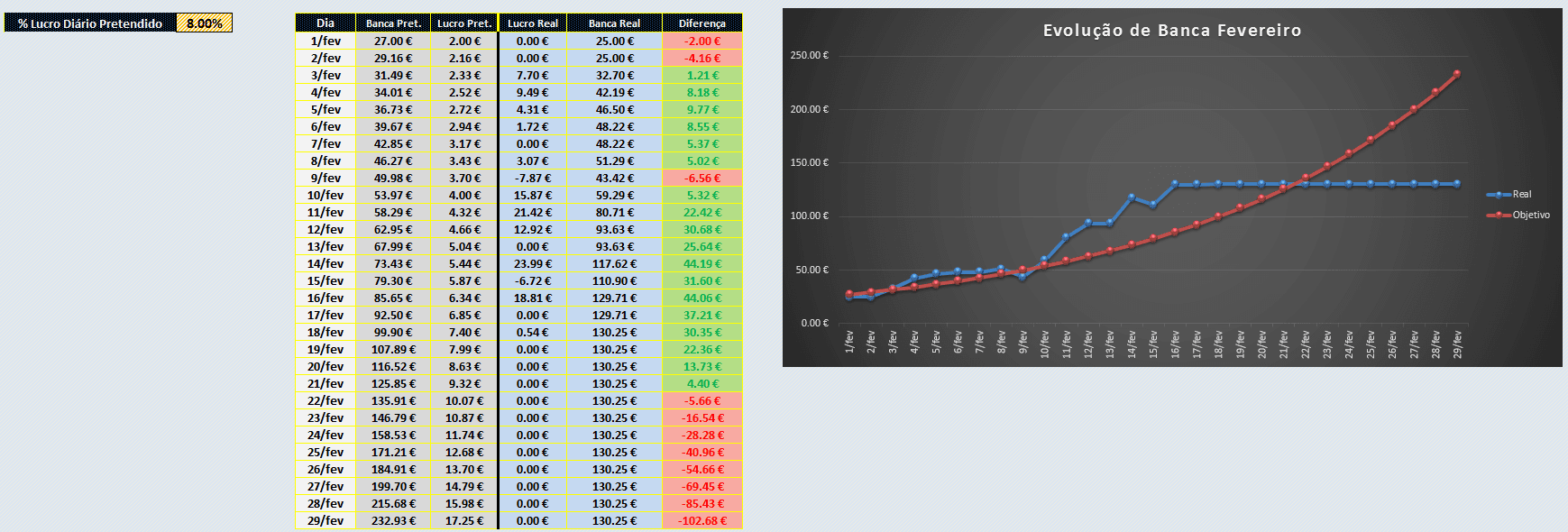Select the 'Objetivo' legend entry in chart
Screen dimensions: 1568x532
tap(1518, 215)
